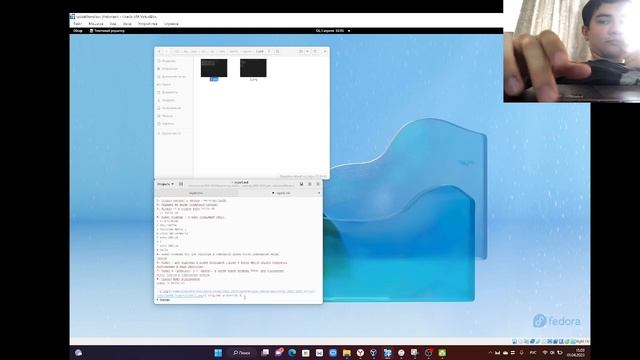Open Task View on the taskbar
The width and height of the screenshot is (640, 360).
265,353
